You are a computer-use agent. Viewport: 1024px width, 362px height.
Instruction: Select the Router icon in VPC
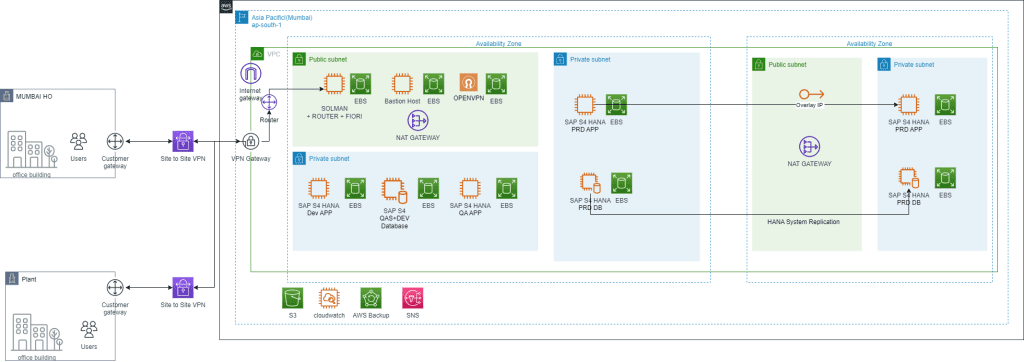[269, 103]
